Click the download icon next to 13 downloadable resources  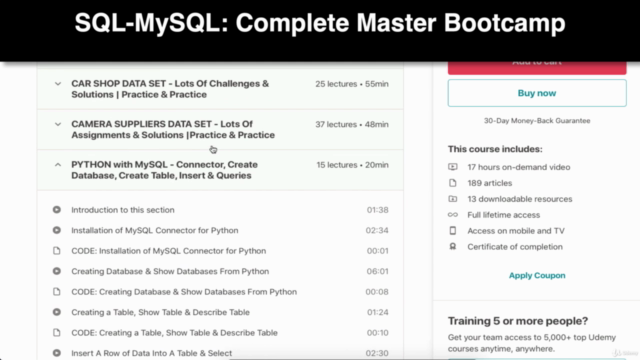(453, 199)
